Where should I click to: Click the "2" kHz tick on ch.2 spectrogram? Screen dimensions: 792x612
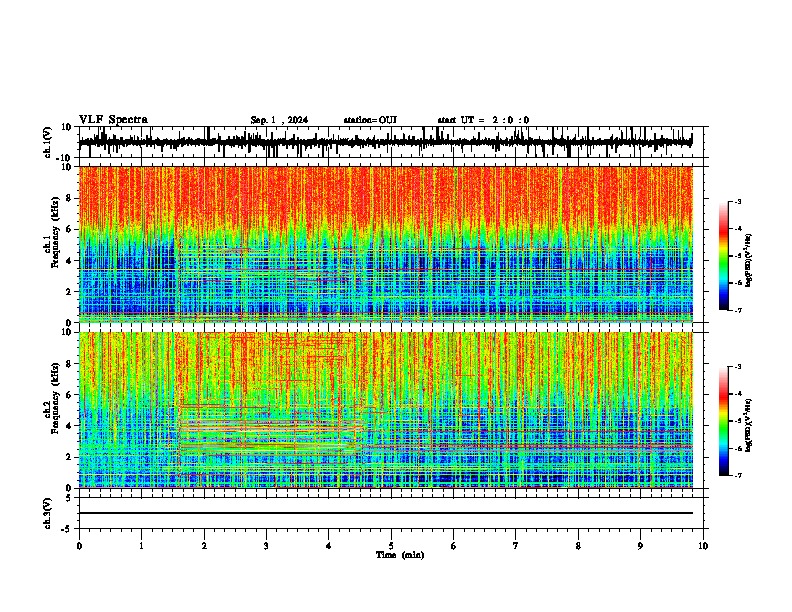pyautogui.click(x=70, y=457)
